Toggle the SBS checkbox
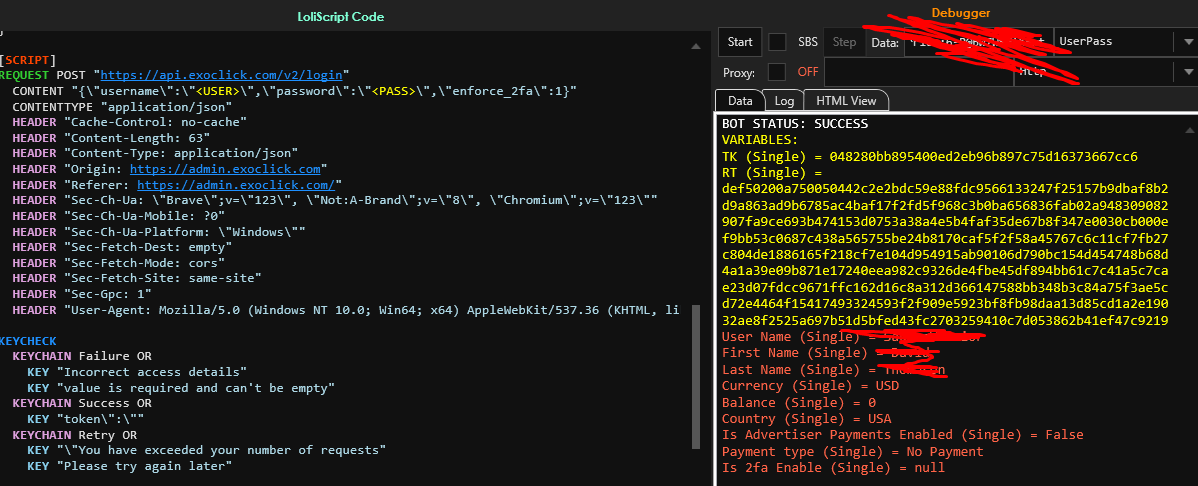The height and width of the screenshot is (486, 1198). (777, 42)
